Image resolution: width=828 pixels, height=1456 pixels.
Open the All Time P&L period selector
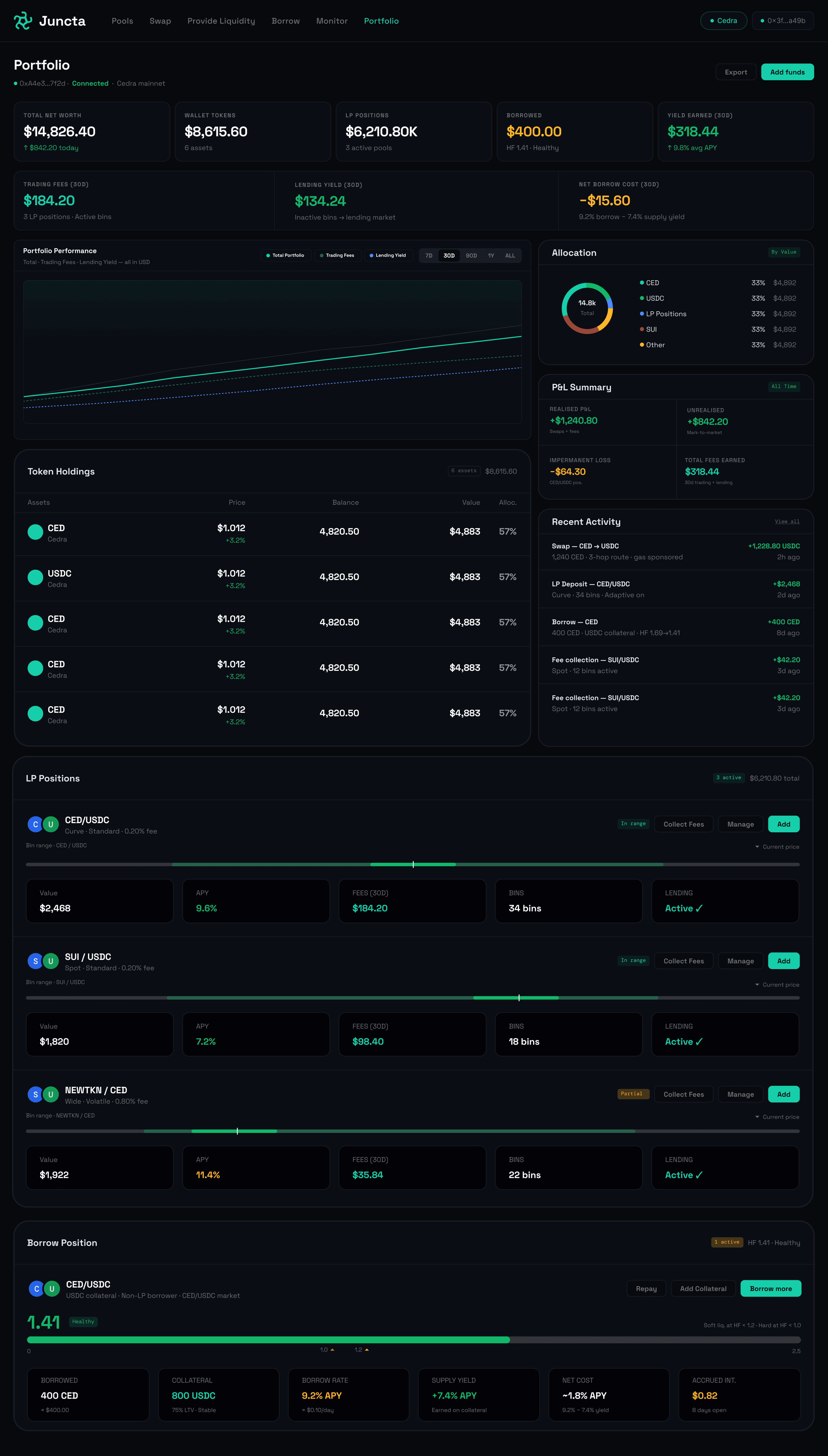(x=784, y=387)
